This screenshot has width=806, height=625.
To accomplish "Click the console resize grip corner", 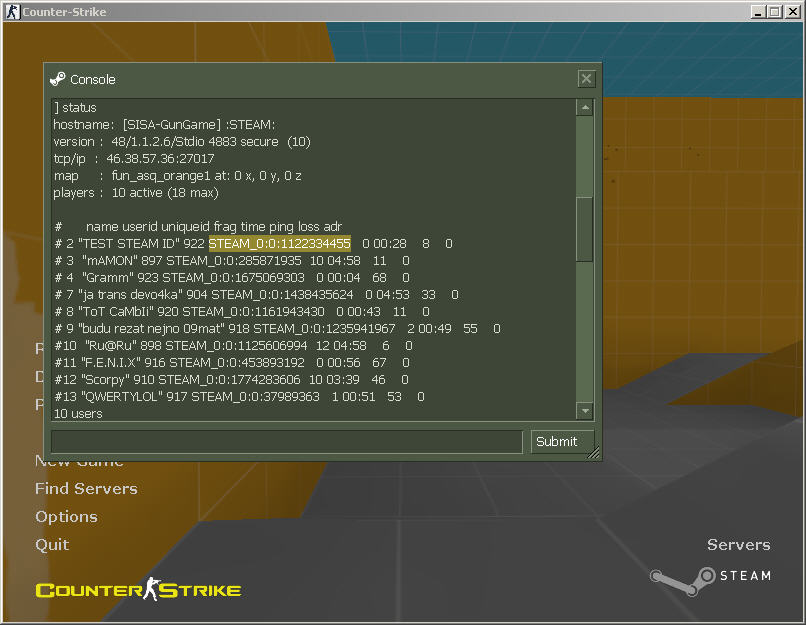I will tap(593, 452).
